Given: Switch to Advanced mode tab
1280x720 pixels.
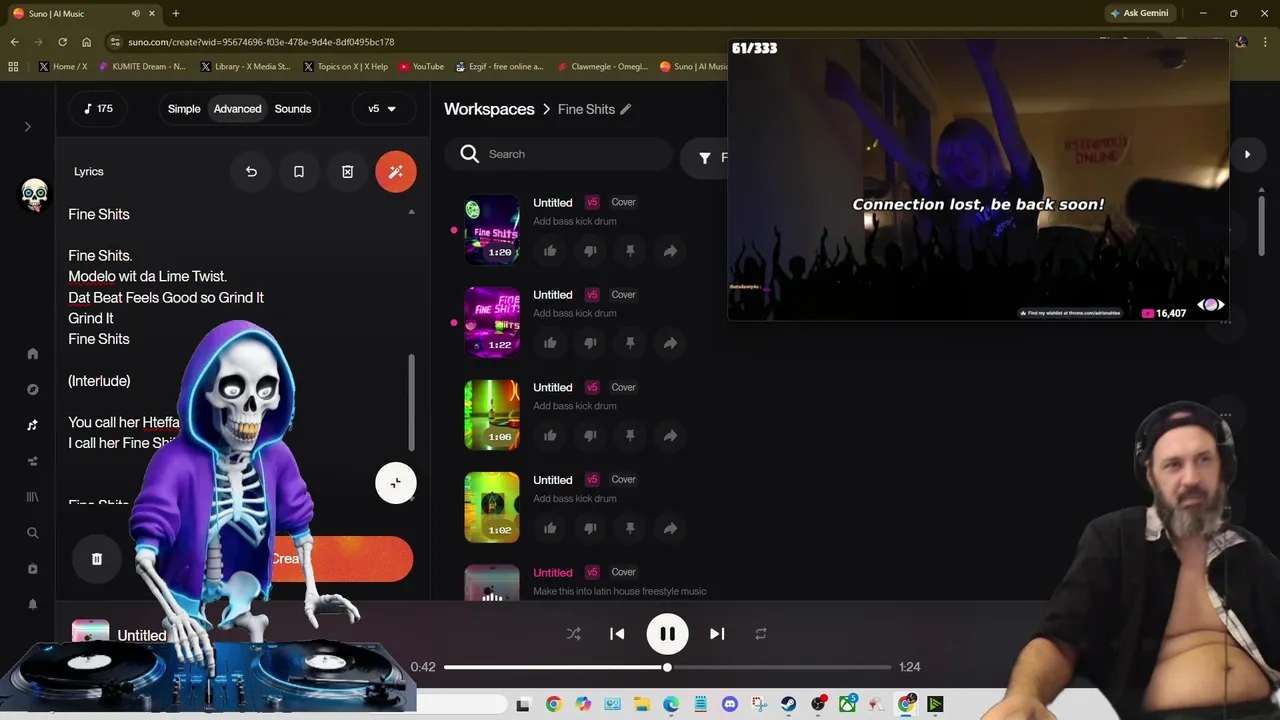Looking at the screenshot, I should 237,109.
